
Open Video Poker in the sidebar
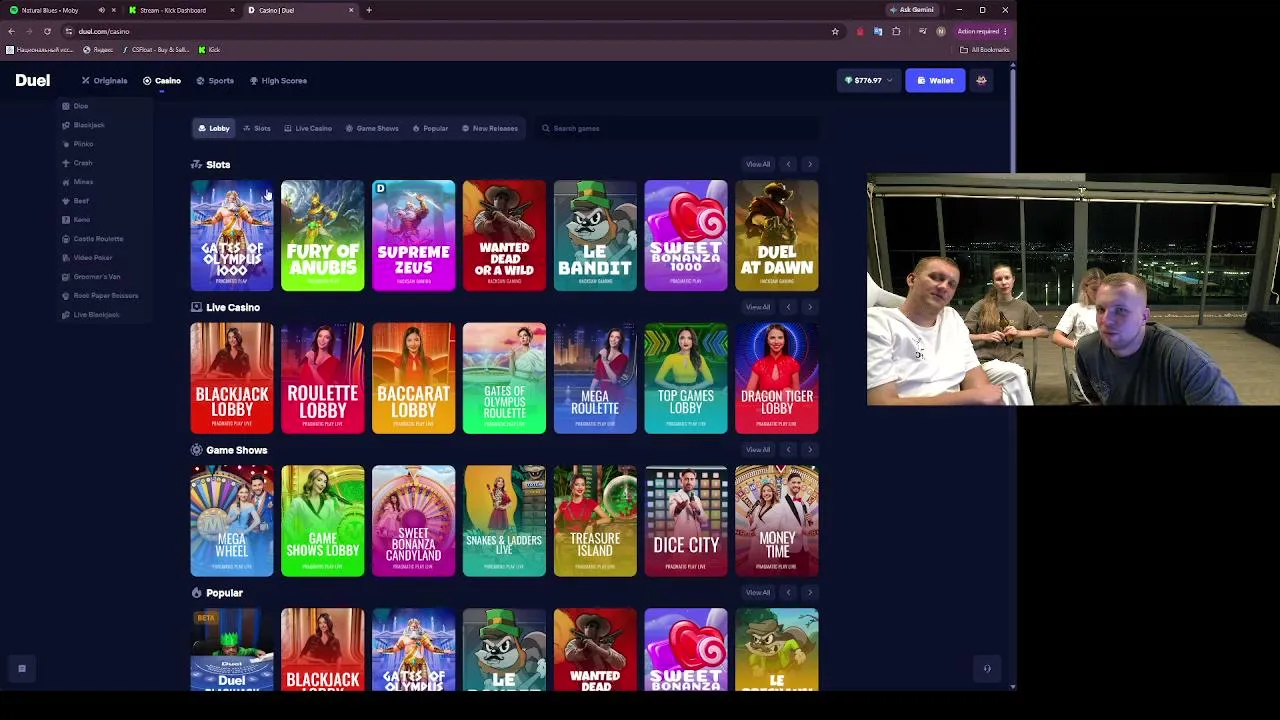point(87,258)
